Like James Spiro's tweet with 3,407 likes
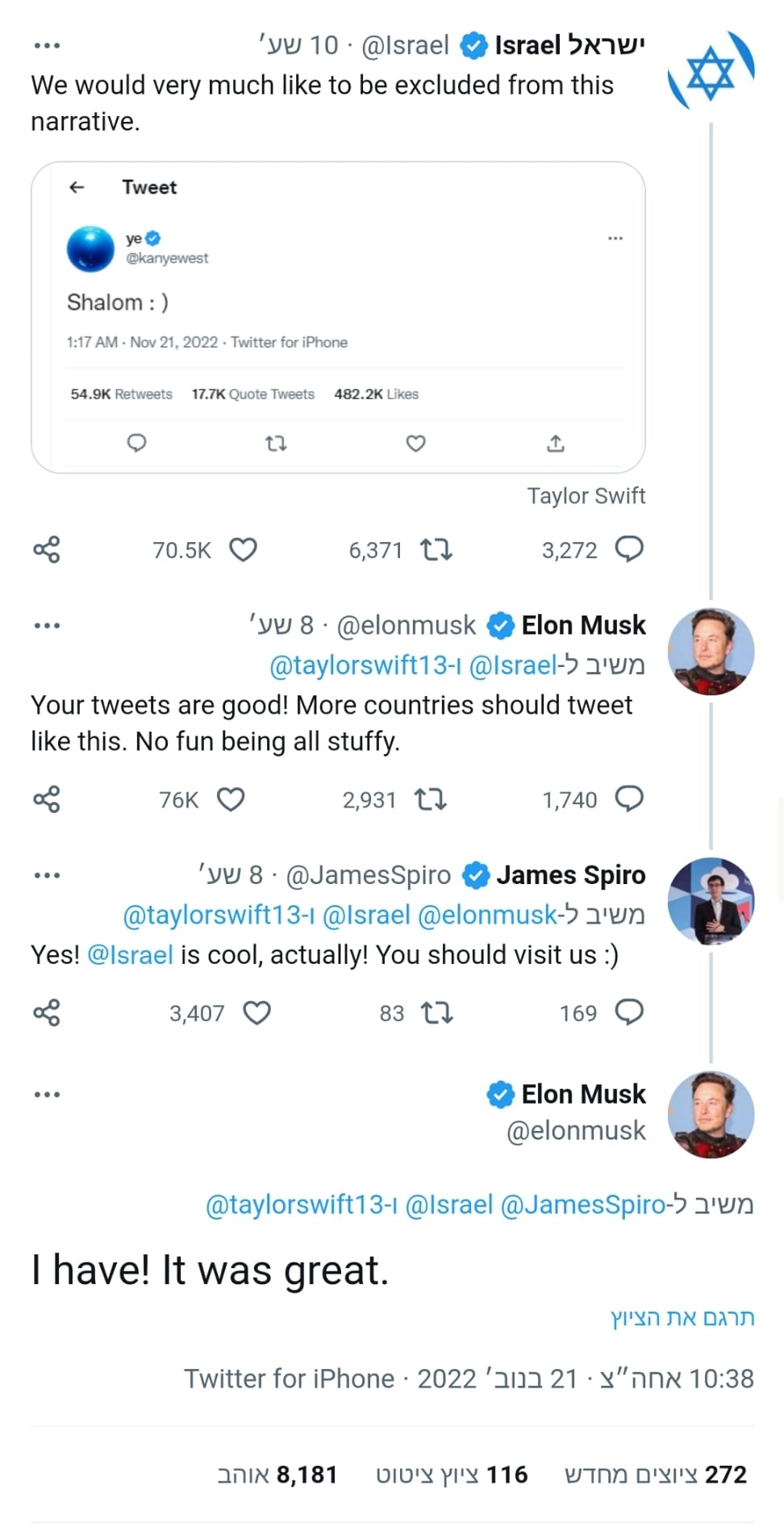Image resolution: width=784 pixels, height=1527 pixels. click(256, 1012)
